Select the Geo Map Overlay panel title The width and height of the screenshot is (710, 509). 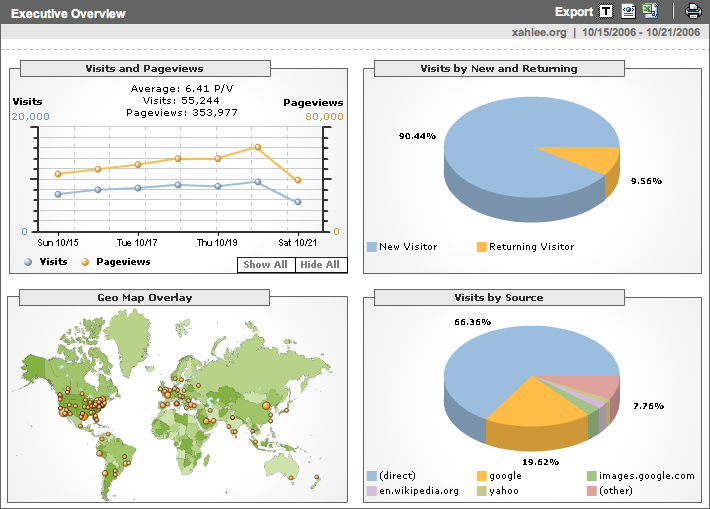pos(145,297)
